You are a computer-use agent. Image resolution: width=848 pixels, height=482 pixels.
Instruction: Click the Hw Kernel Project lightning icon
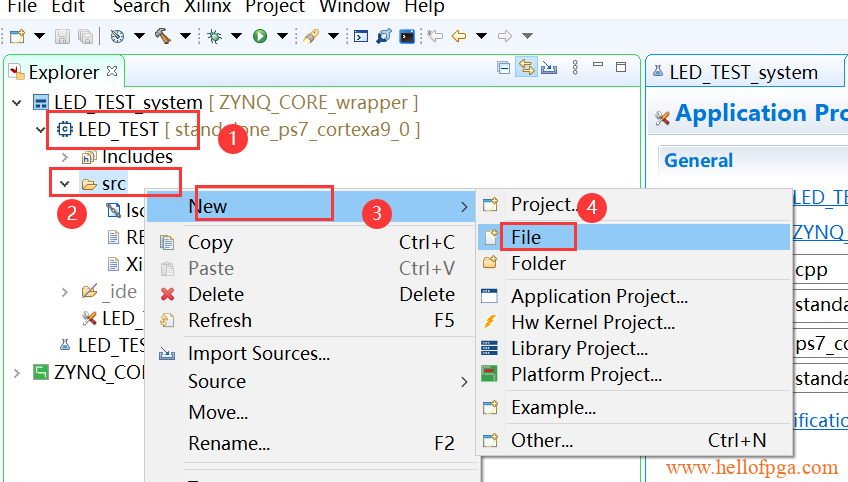(489, 322)
